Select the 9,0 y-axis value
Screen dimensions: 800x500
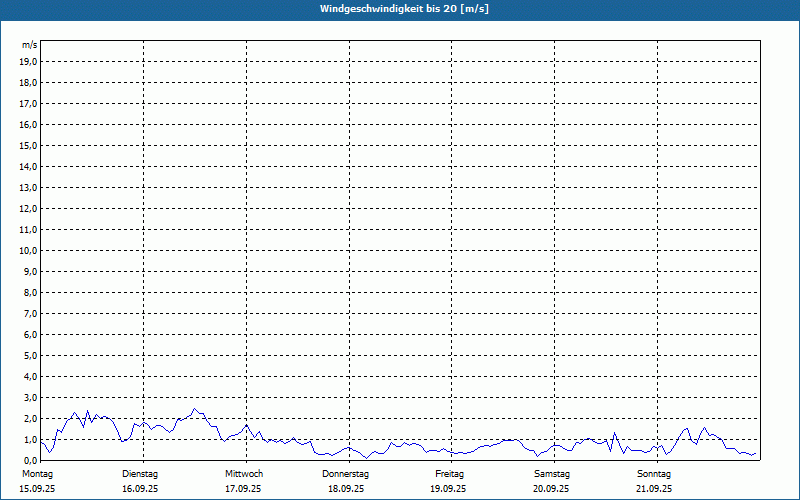(x=30, y=271)
